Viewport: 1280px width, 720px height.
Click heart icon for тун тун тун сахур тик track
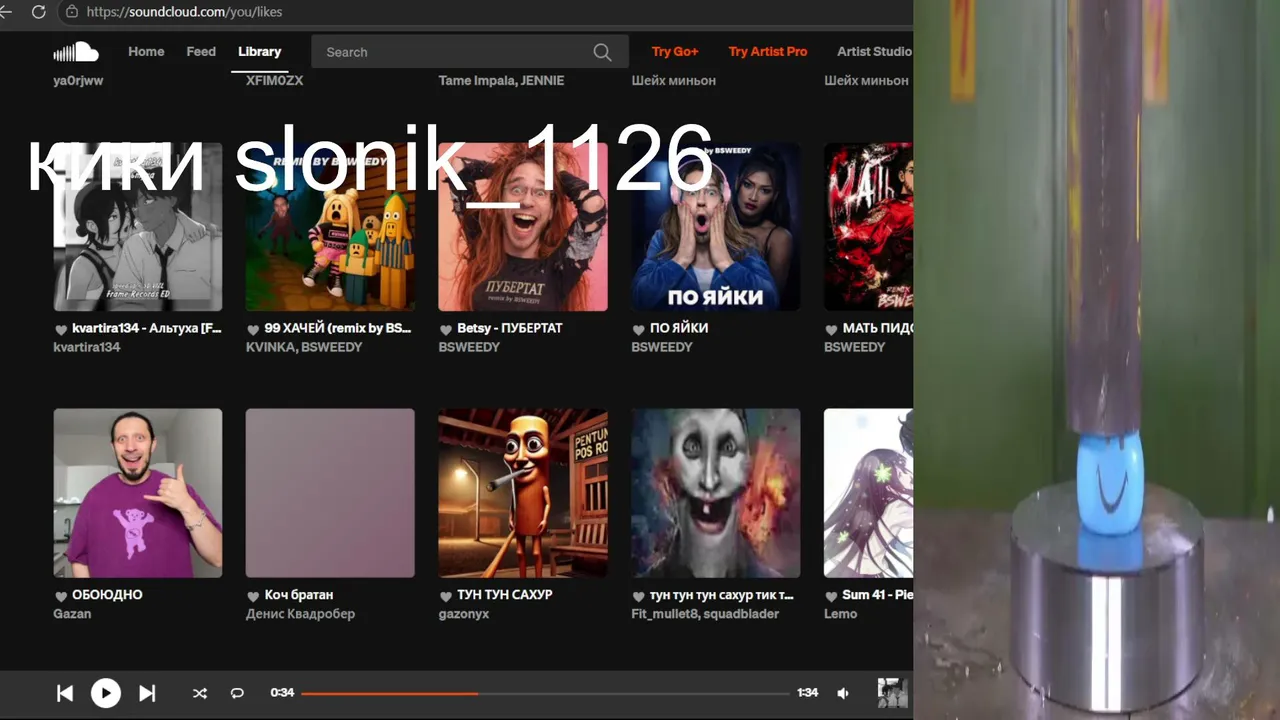638,596
